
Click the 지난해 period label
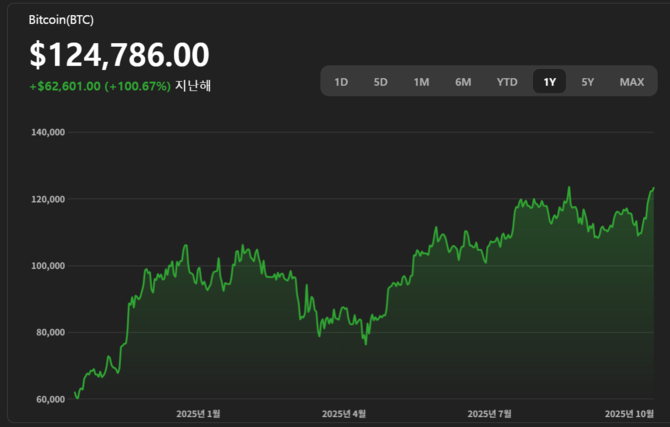[x=193, y=86]
